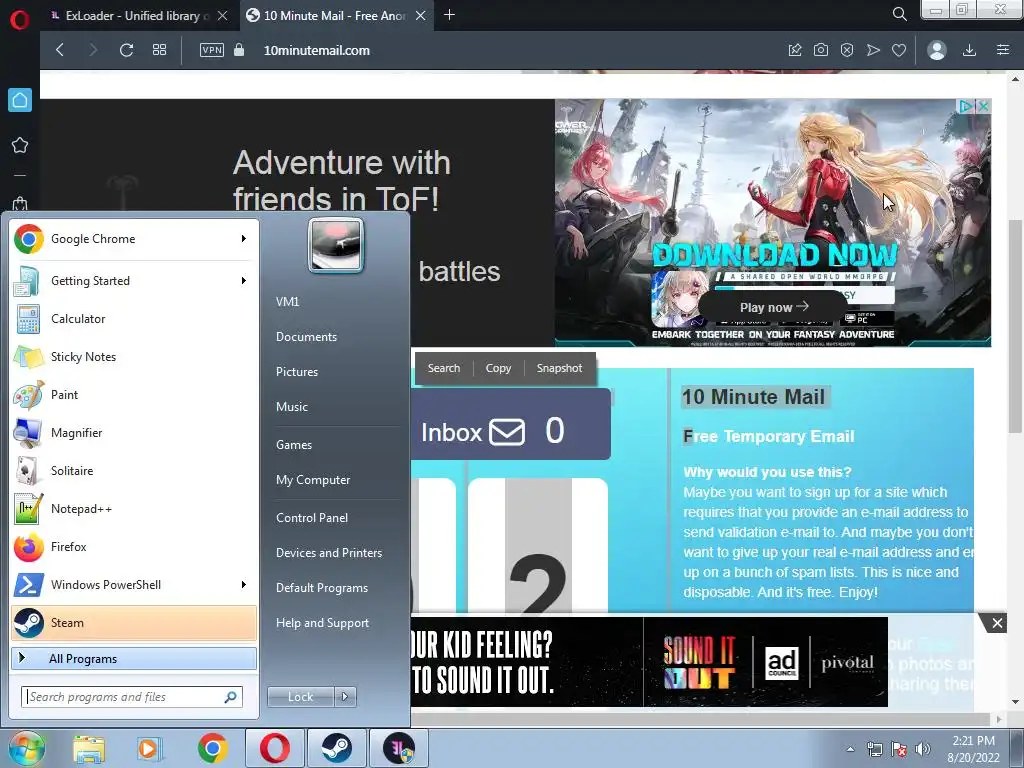Image resolution: width=1024 pixels, height=768 pixels.
Task: Open volume control in system tray
Action: (x=923, y=749)
